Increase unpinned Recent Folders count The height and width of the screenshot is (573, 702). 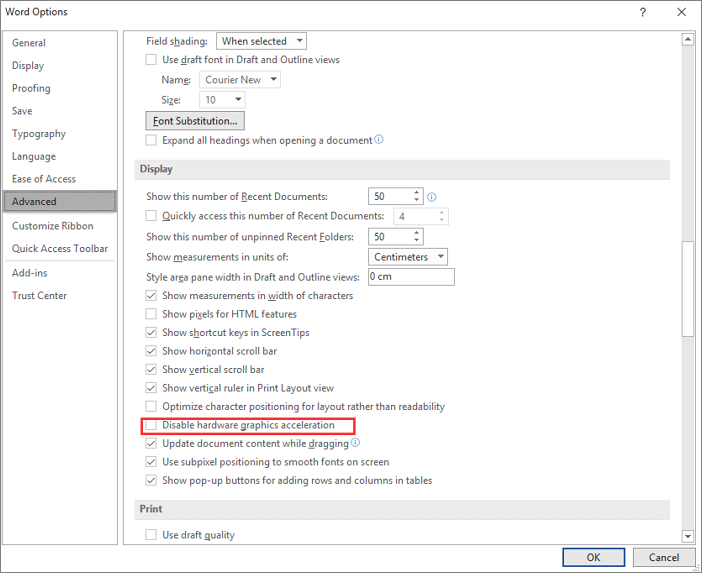tap(417, 233)
